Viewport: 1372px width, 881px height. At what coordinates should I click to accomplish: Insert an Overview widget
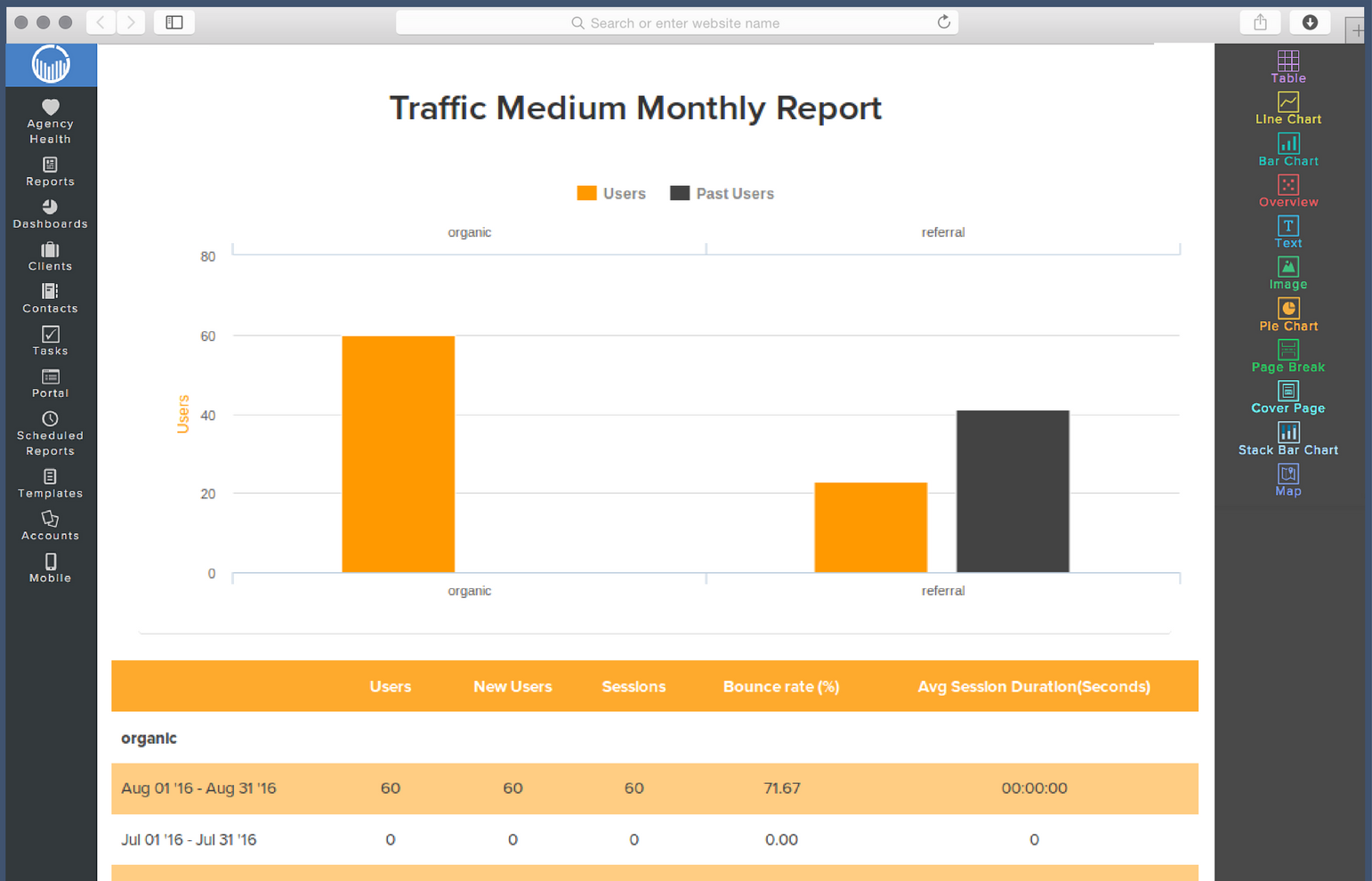pyautogui.click(x=1288, y=190)
